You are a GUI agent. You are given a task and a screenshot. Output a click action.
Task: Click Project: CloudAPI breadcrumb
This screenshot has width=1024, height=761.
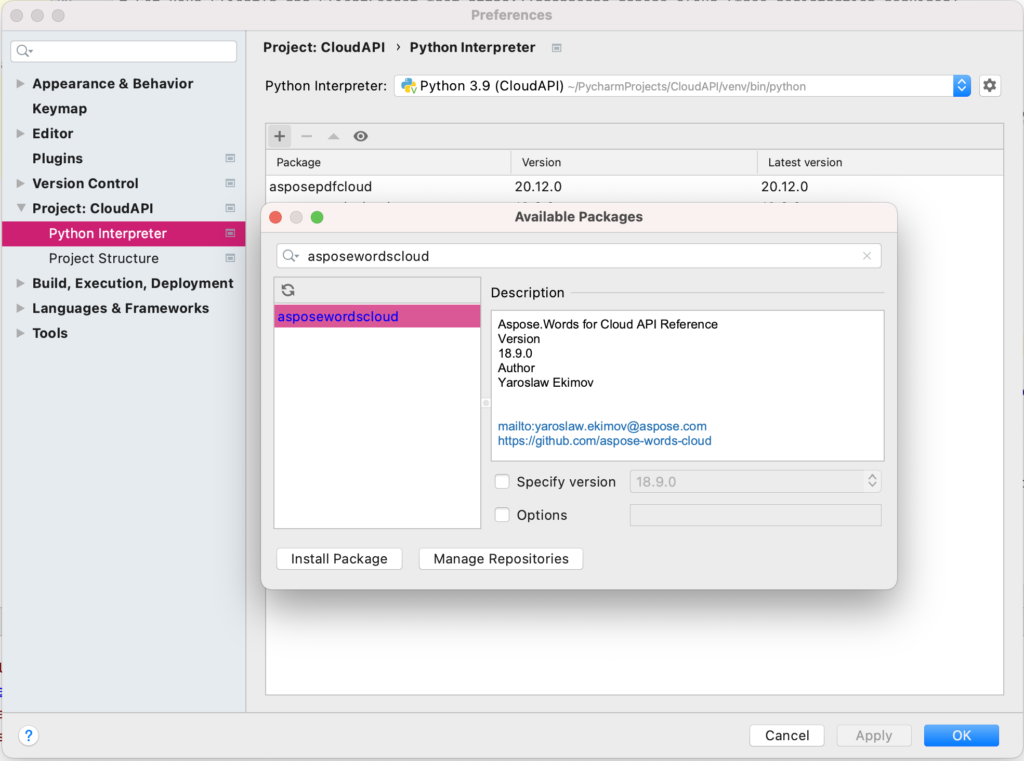(324, 47)
